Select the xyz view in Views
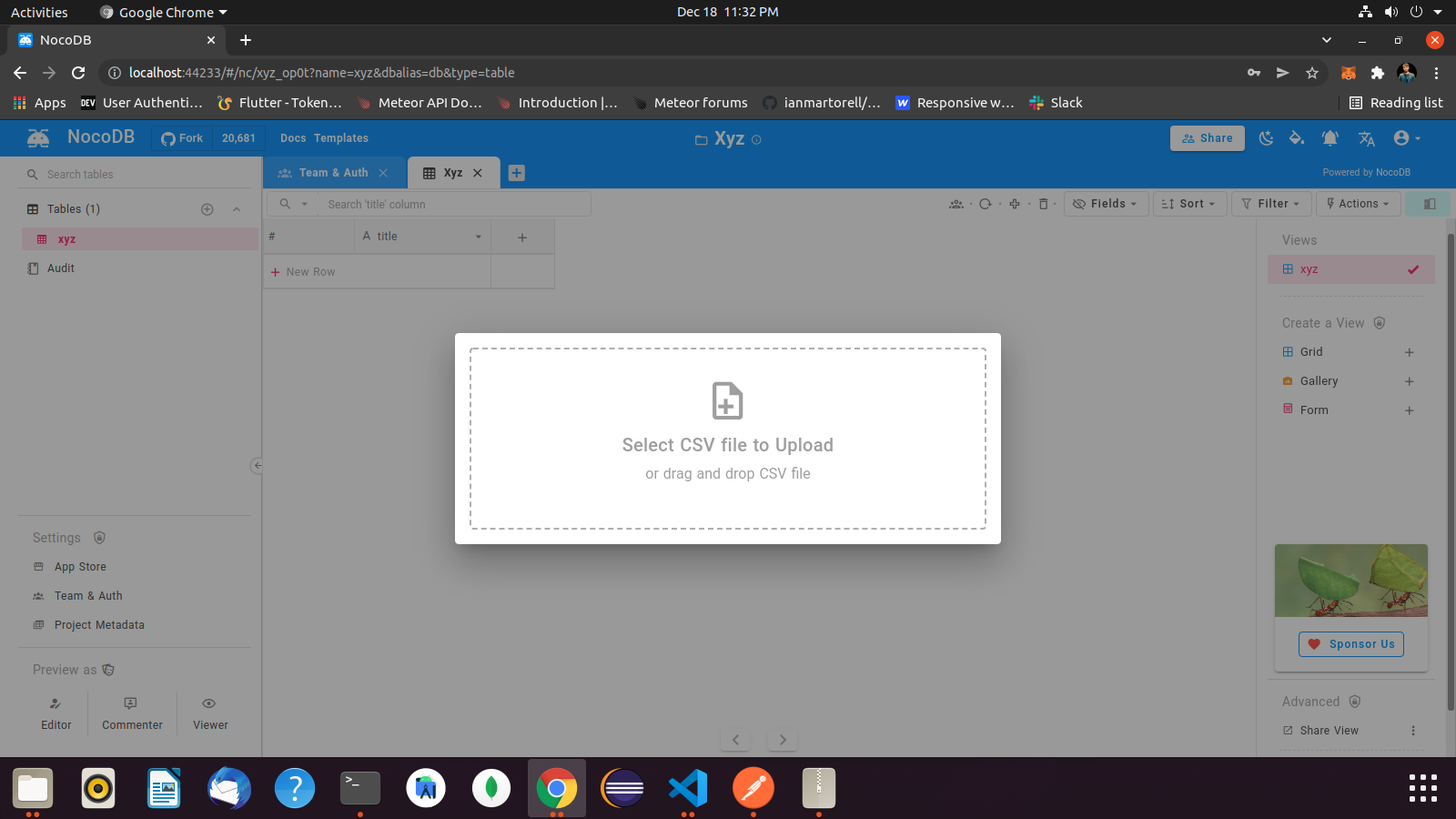1456x819 pixels. pos(1351,269)
